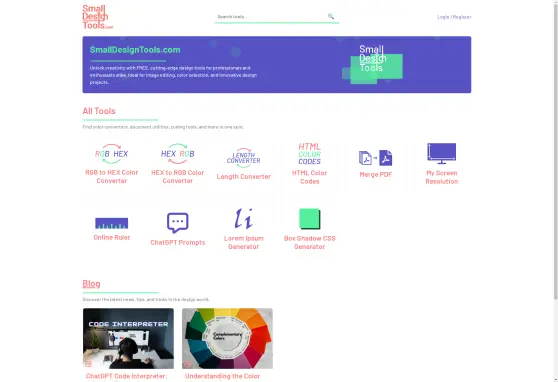
Task: Open the RGB to HEX converter icon
Action: [111, 154]
